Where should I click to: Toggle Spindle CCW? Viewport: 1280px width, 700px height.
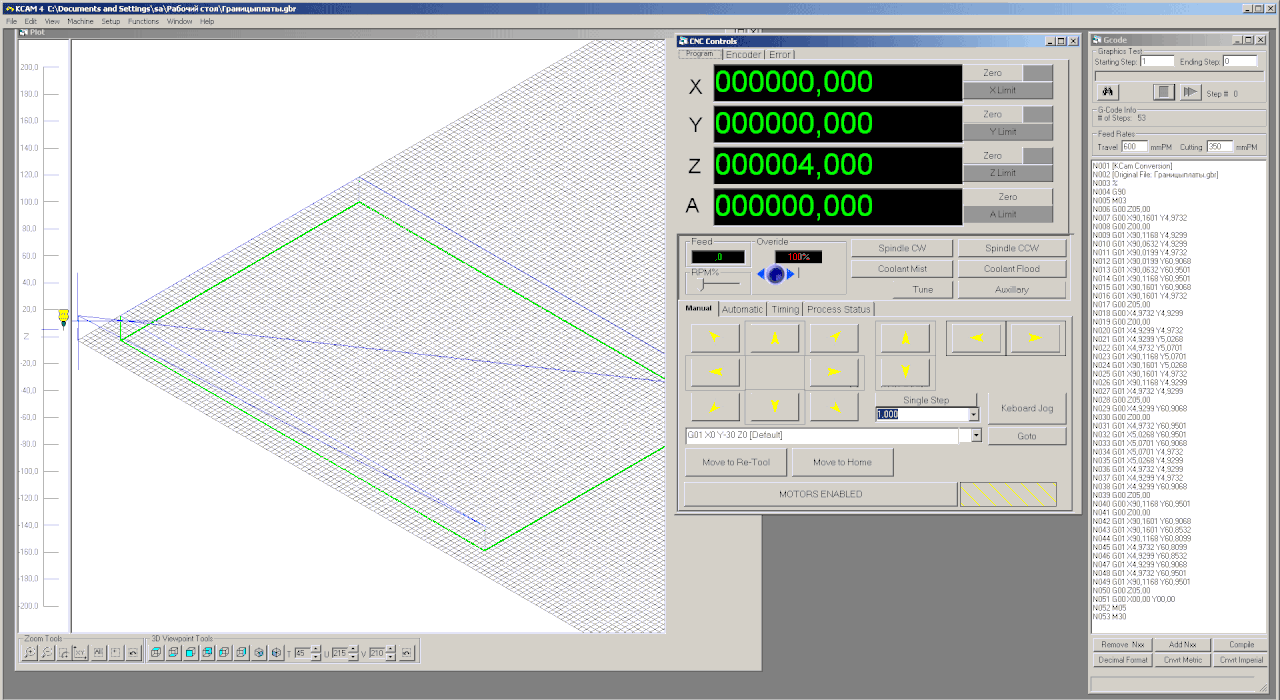1012,248
